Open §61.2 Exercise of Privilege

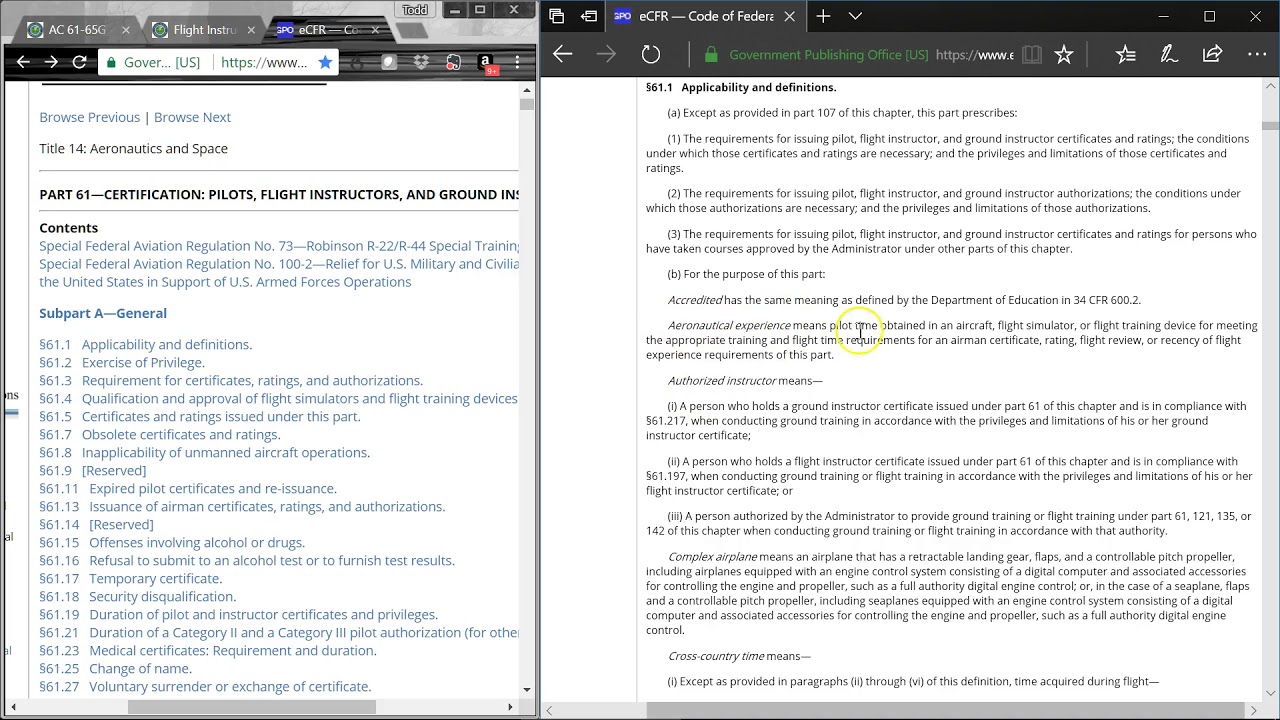[x=122, y=362]
